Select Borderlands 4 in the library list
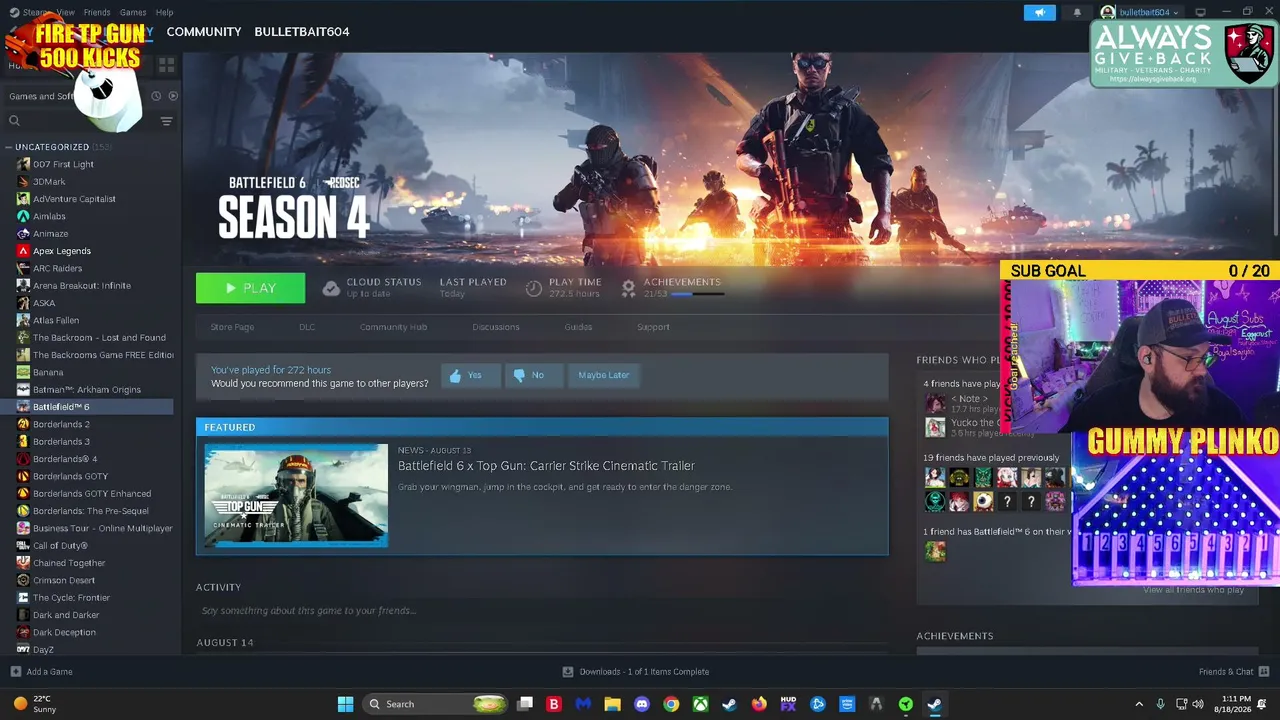The width and height of the screenshot is (1280, 720). point(65,459)
